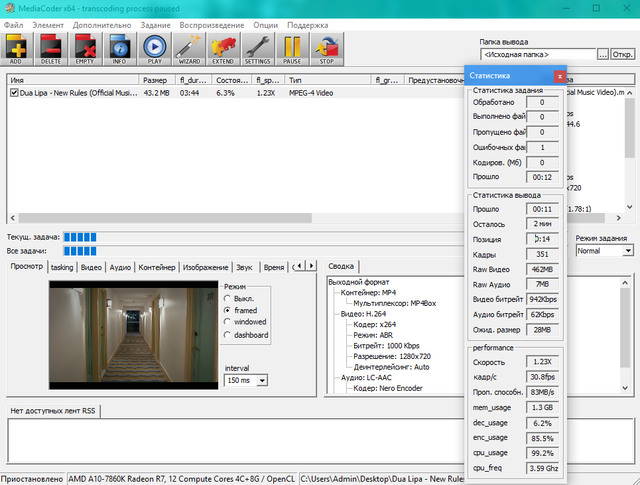Open SETTINGS wrench icon

click(258, 47)
